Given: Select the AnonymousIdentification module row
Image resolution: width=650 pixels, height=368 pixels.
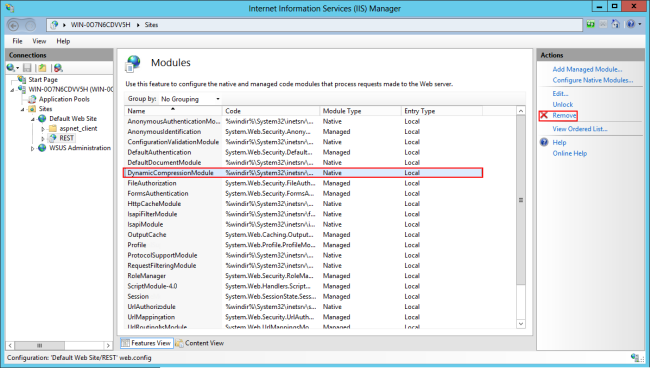Looking at the screenshot, I should (x=303, y=132).
